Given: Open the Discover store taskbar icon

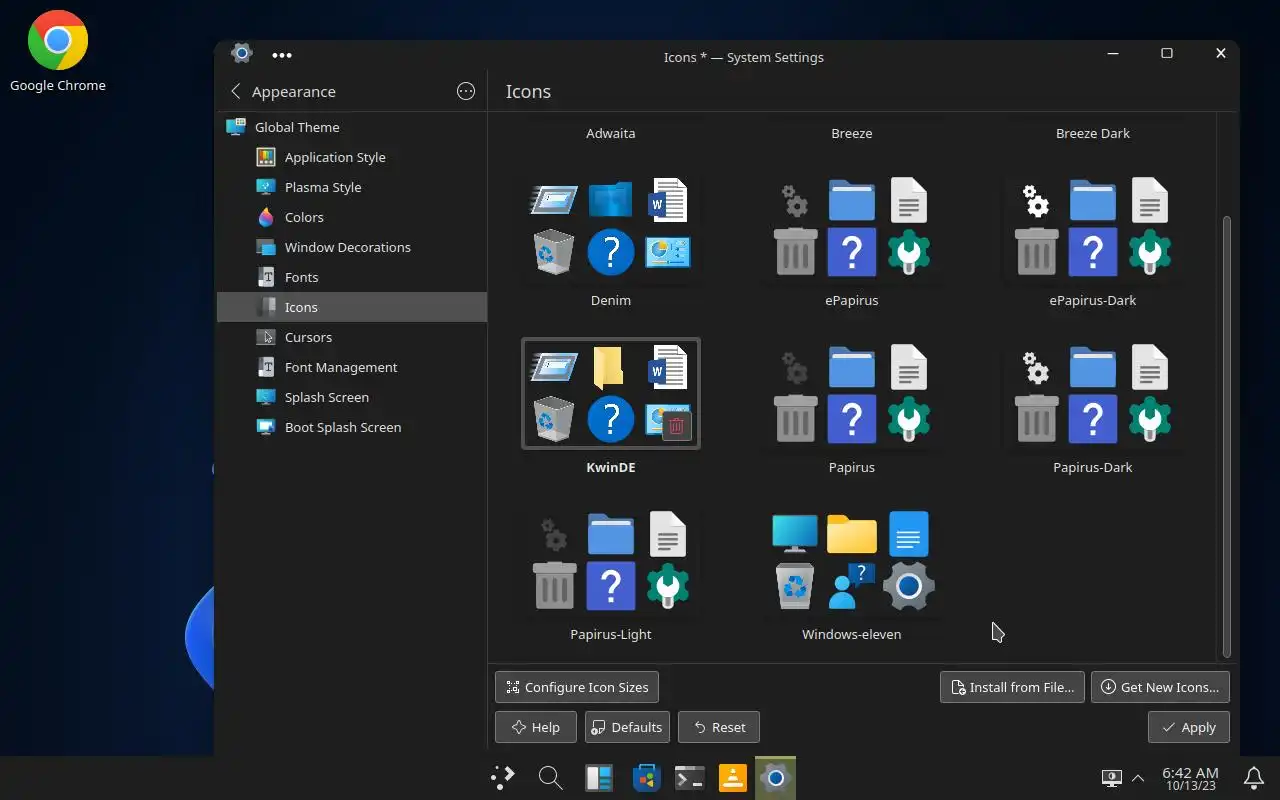Looking at the screenshot, I should point(647,777).
